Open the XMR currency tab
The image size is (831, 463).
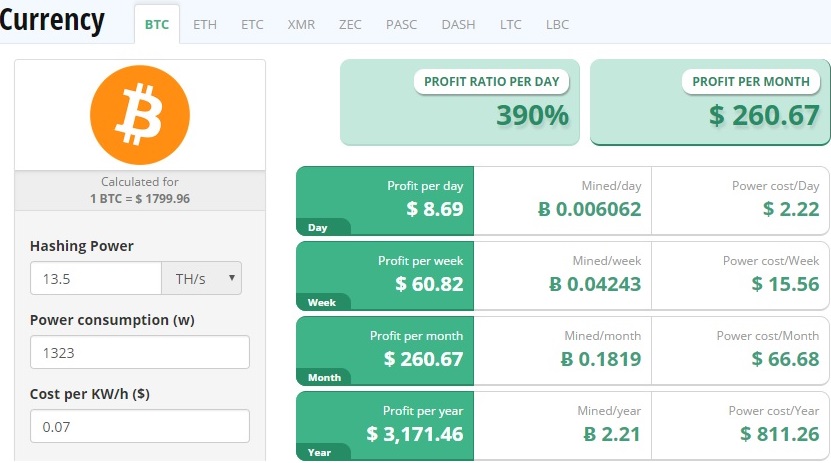click(300, 24)
